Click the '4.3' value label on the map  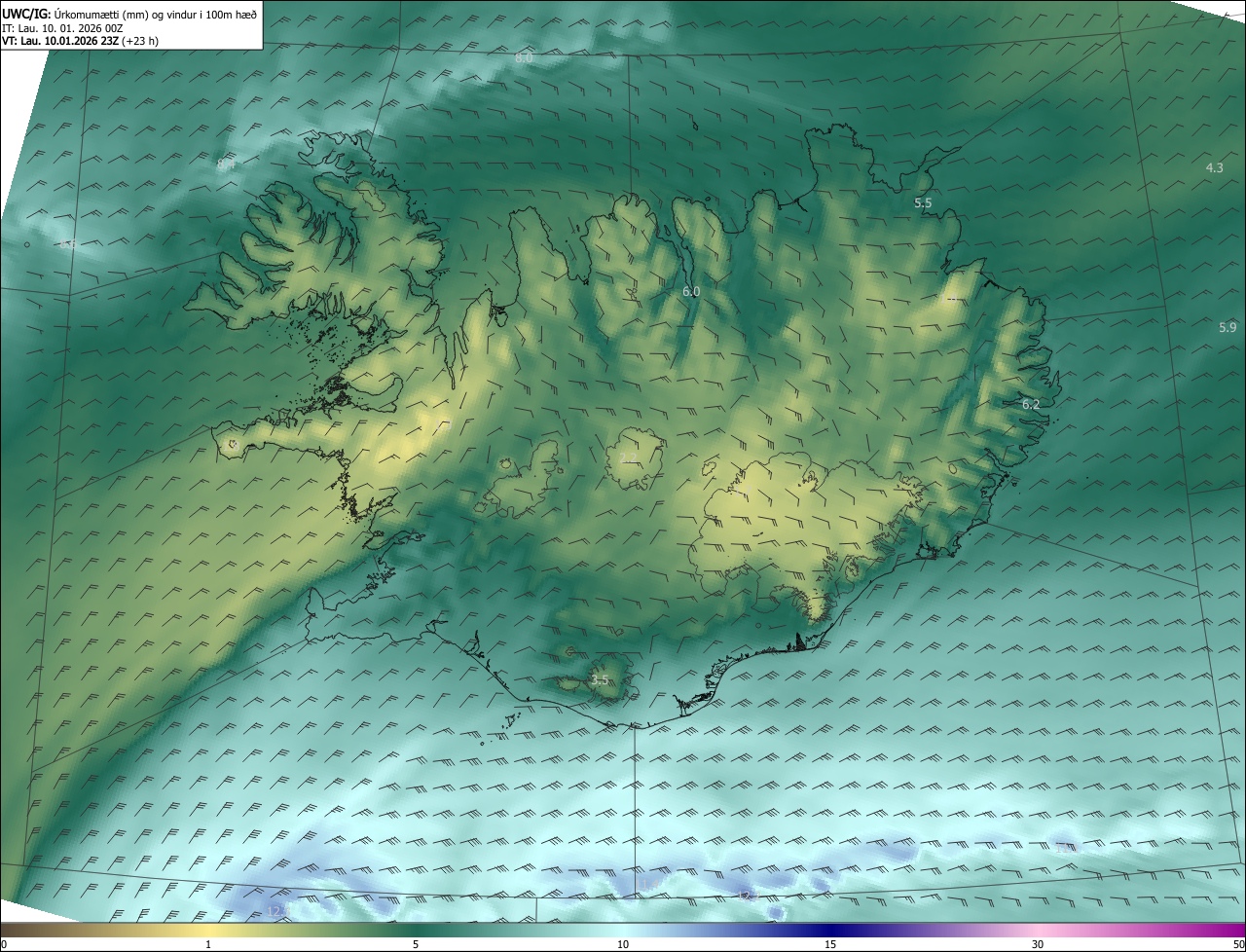click(1214, 168)
